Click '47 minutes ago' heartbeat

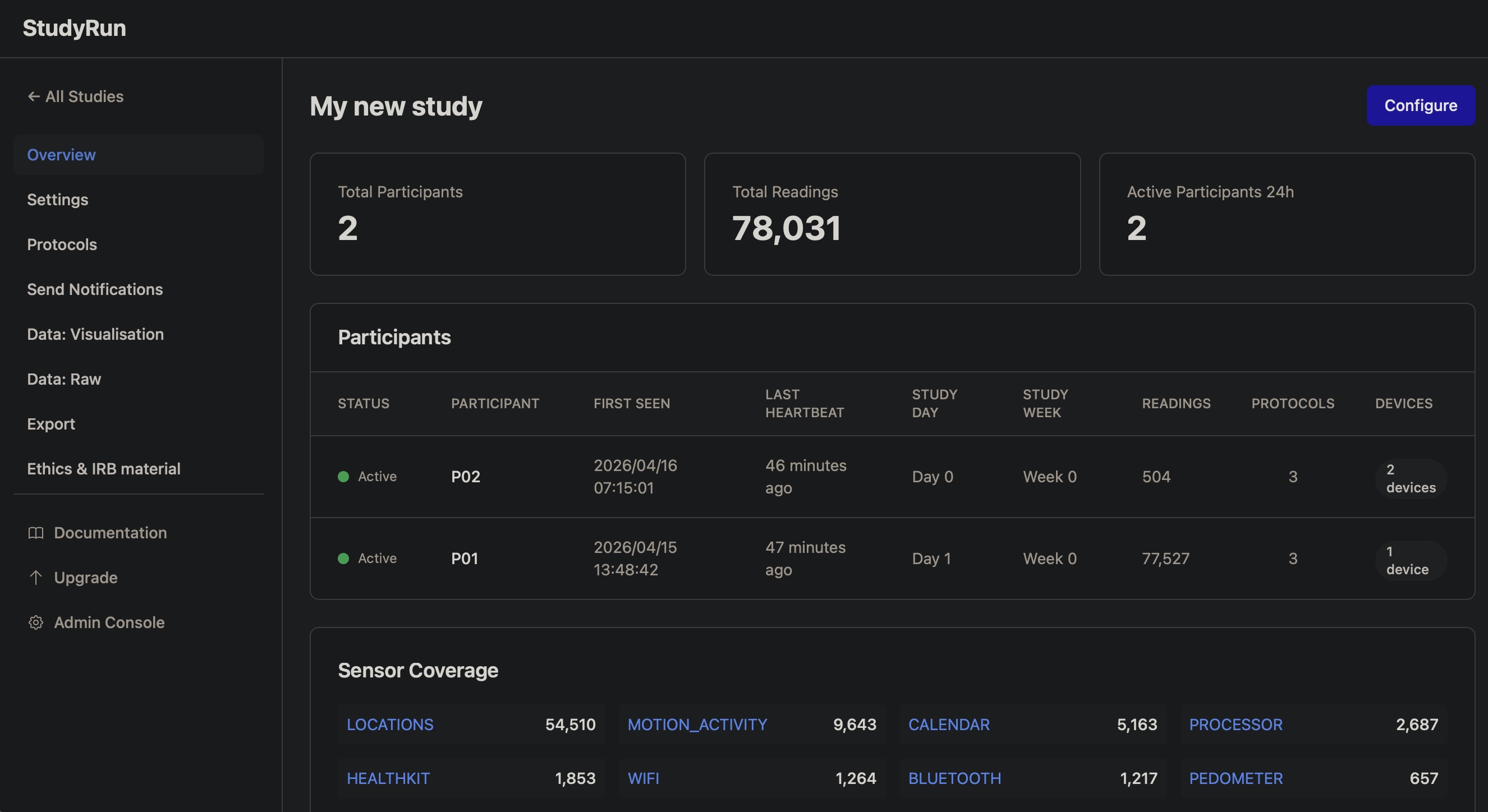(805, 559)
